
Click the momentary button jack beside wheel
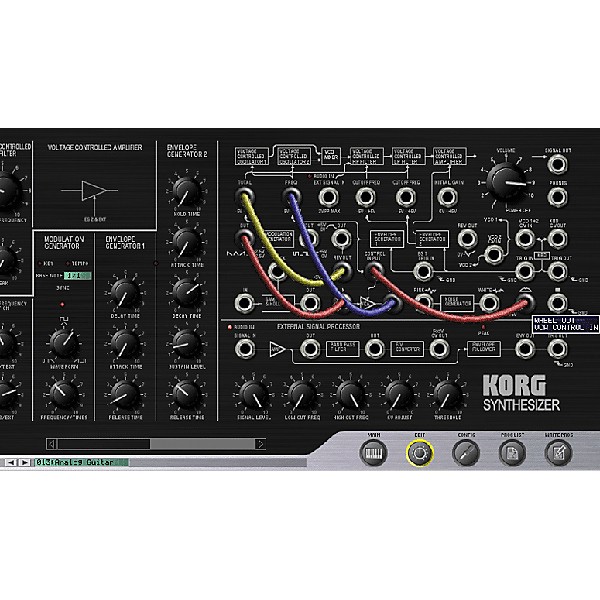558,303
